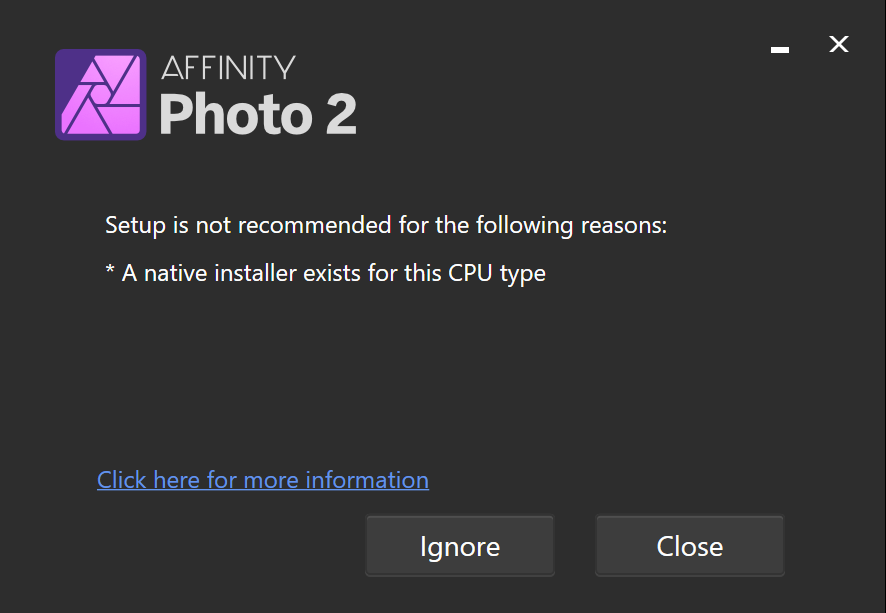Click the 'AFFINITY' branding text
886x613 pixels.
pos(227,67)
